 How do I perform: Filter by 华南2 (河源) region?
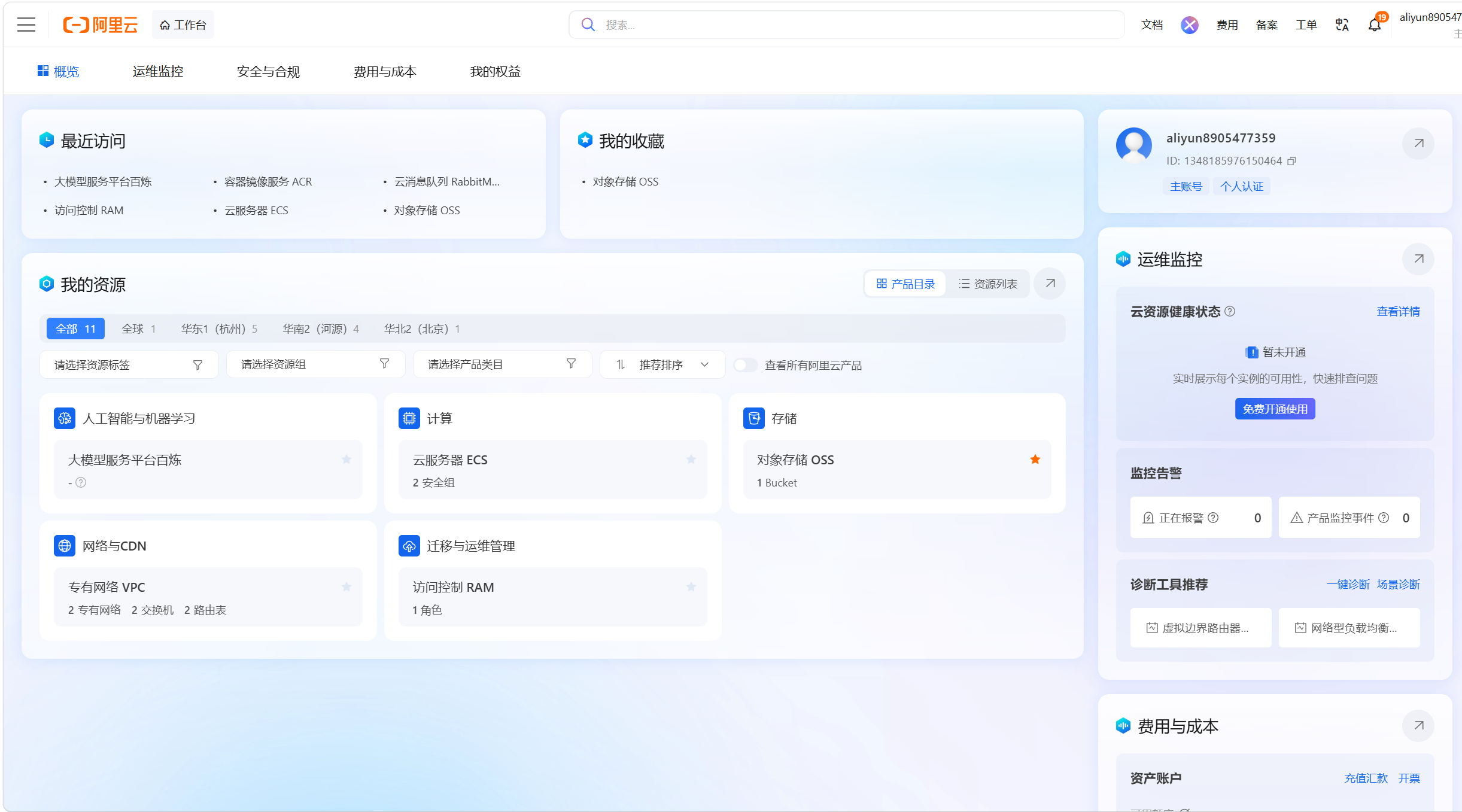(321, 329)
